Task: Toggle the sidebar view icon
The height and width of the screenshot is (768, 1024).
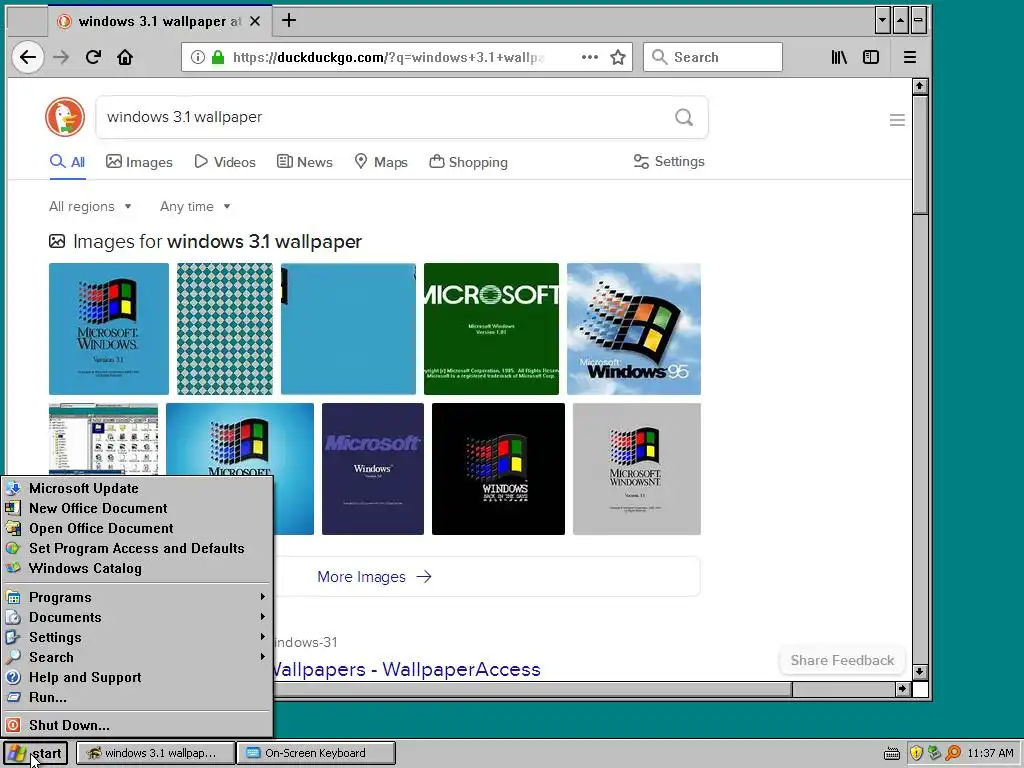Action: tap(871, 57)
